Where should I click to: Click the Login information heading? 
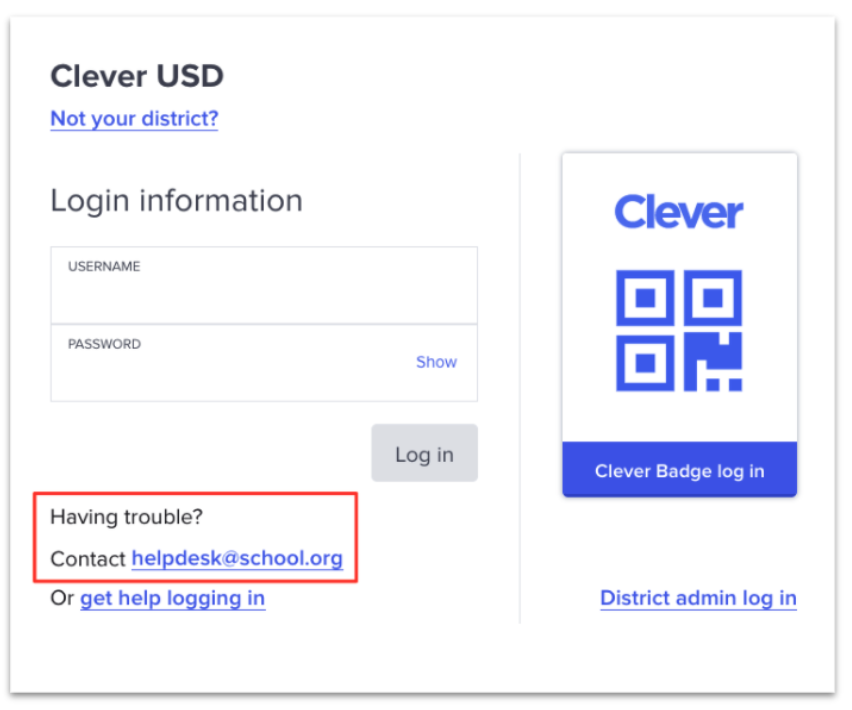tap(177, 200)
